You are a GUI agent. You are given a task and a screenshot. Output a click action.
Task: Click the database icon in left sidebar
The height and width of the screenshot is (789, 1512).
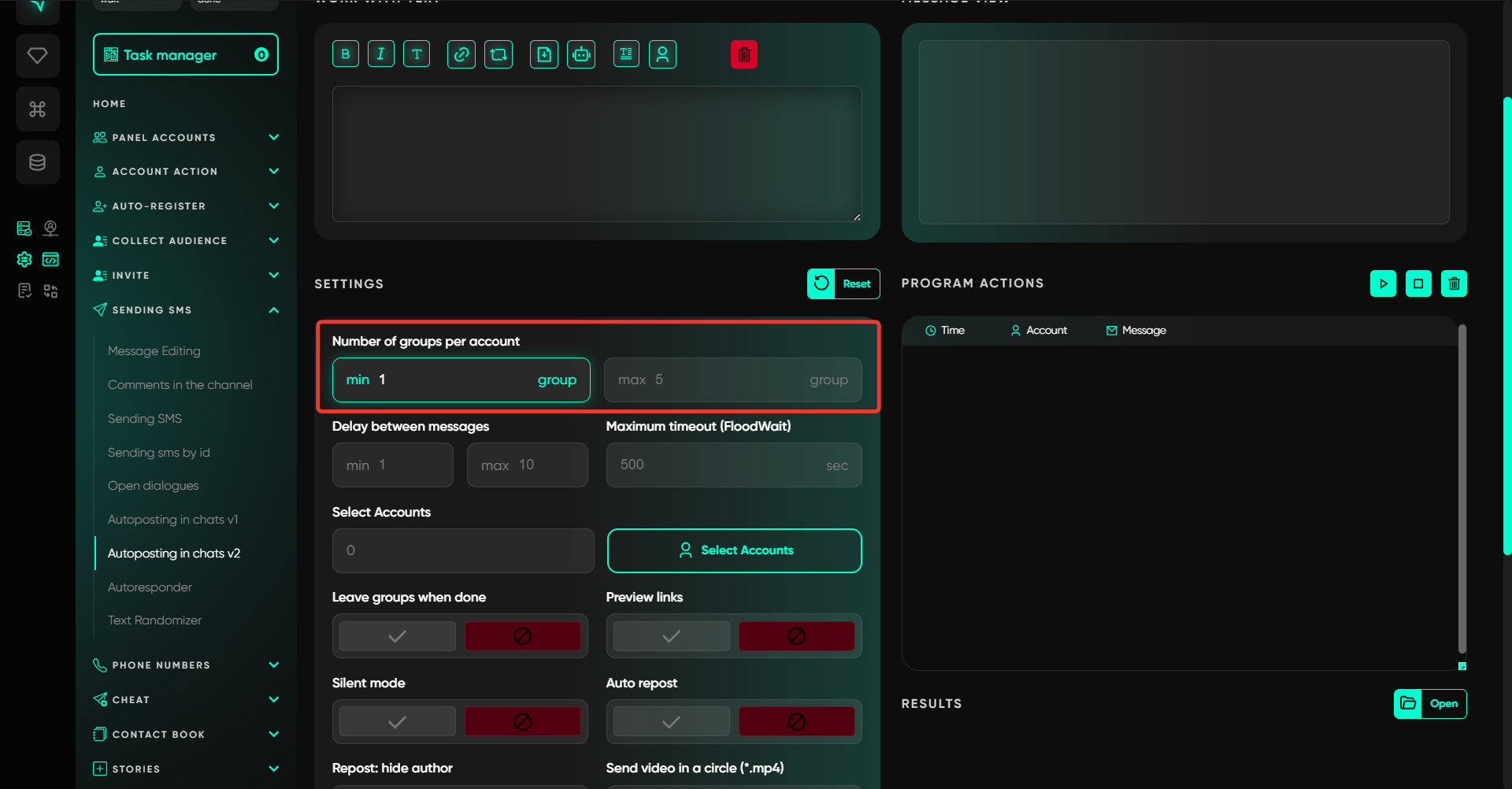tap(38, 162)
